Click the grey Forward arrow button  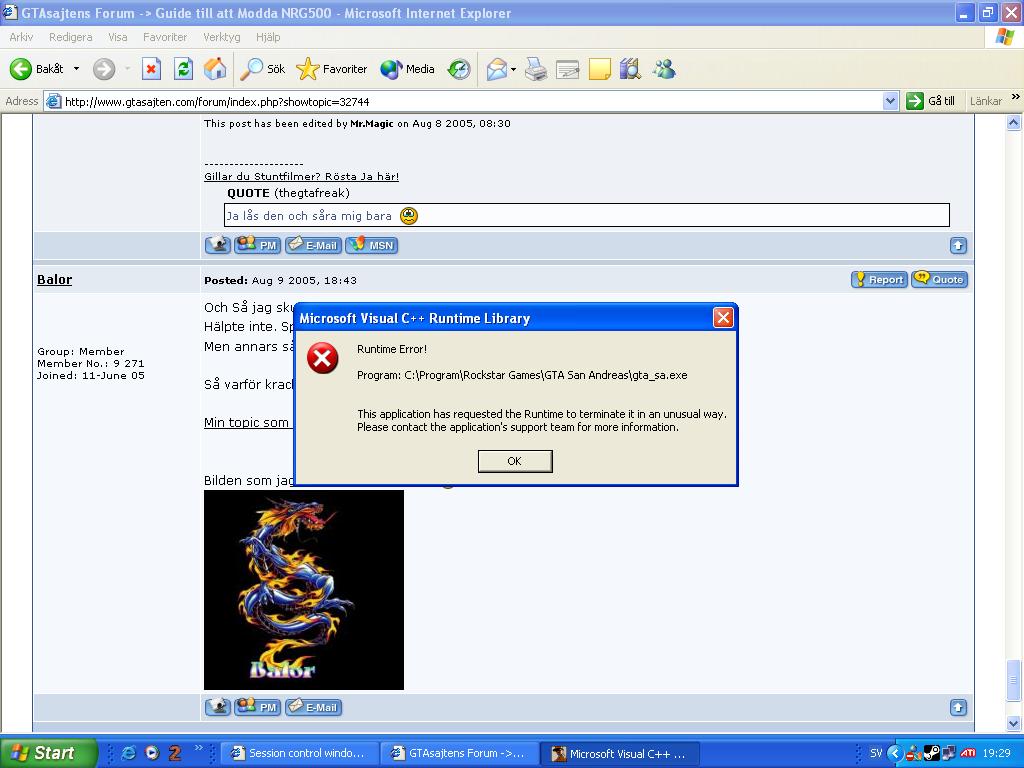tap(104, 69)
